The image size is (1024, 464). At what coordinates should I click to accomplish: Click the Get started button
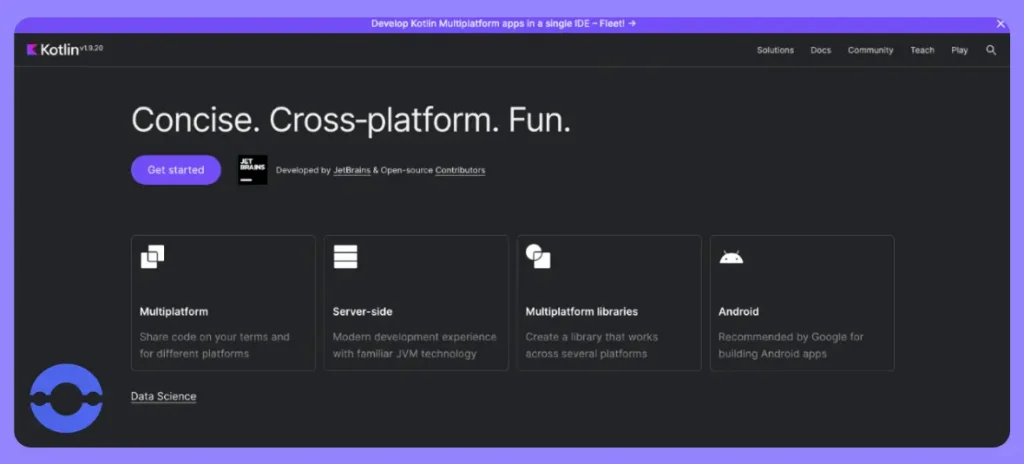pyautogui.click(x=176, y=170)
